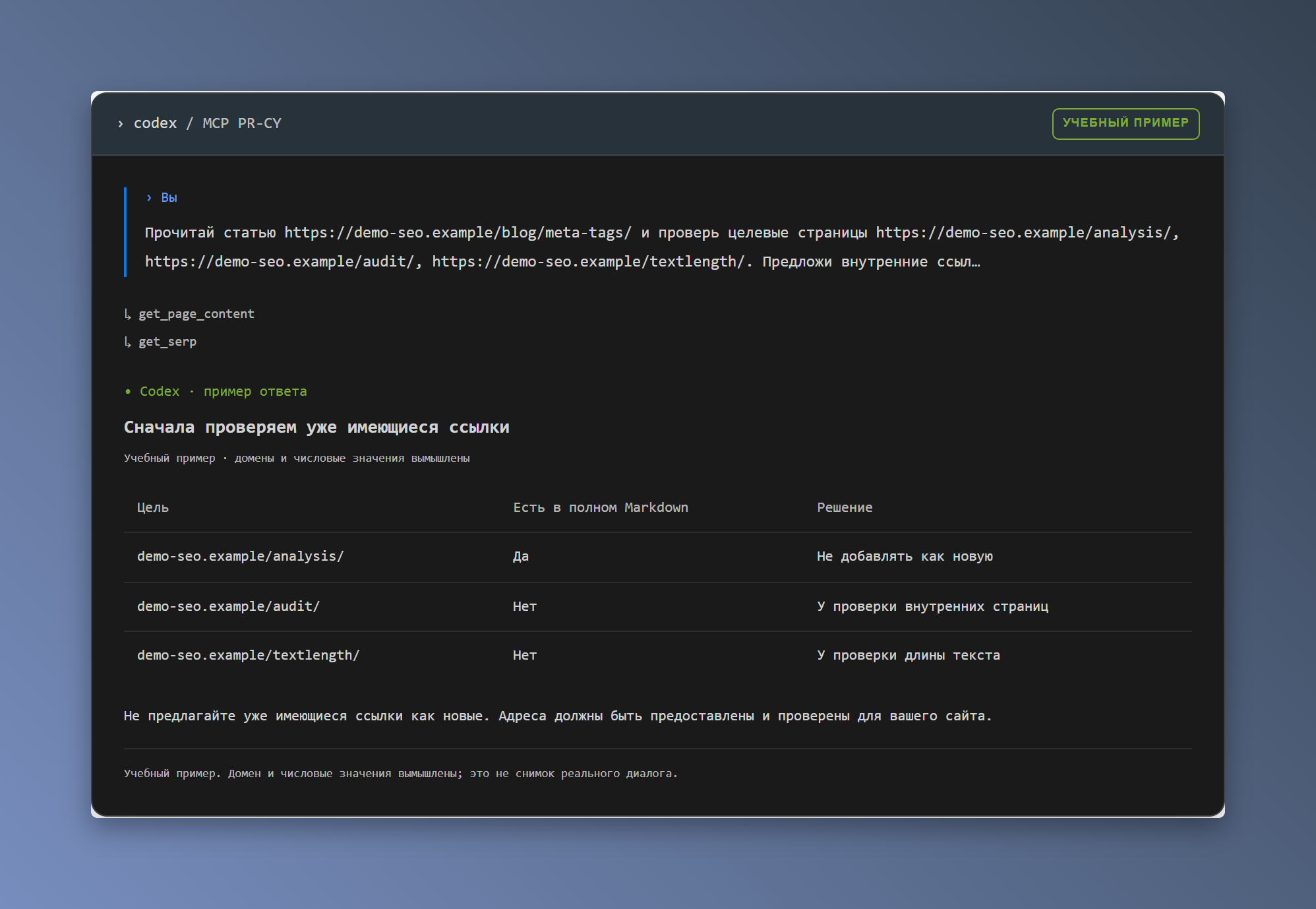Click the Есть в полном Markdown column header
Image resolution: width=1316 pixels, height=909 pixels.
[x=601, y=507]
